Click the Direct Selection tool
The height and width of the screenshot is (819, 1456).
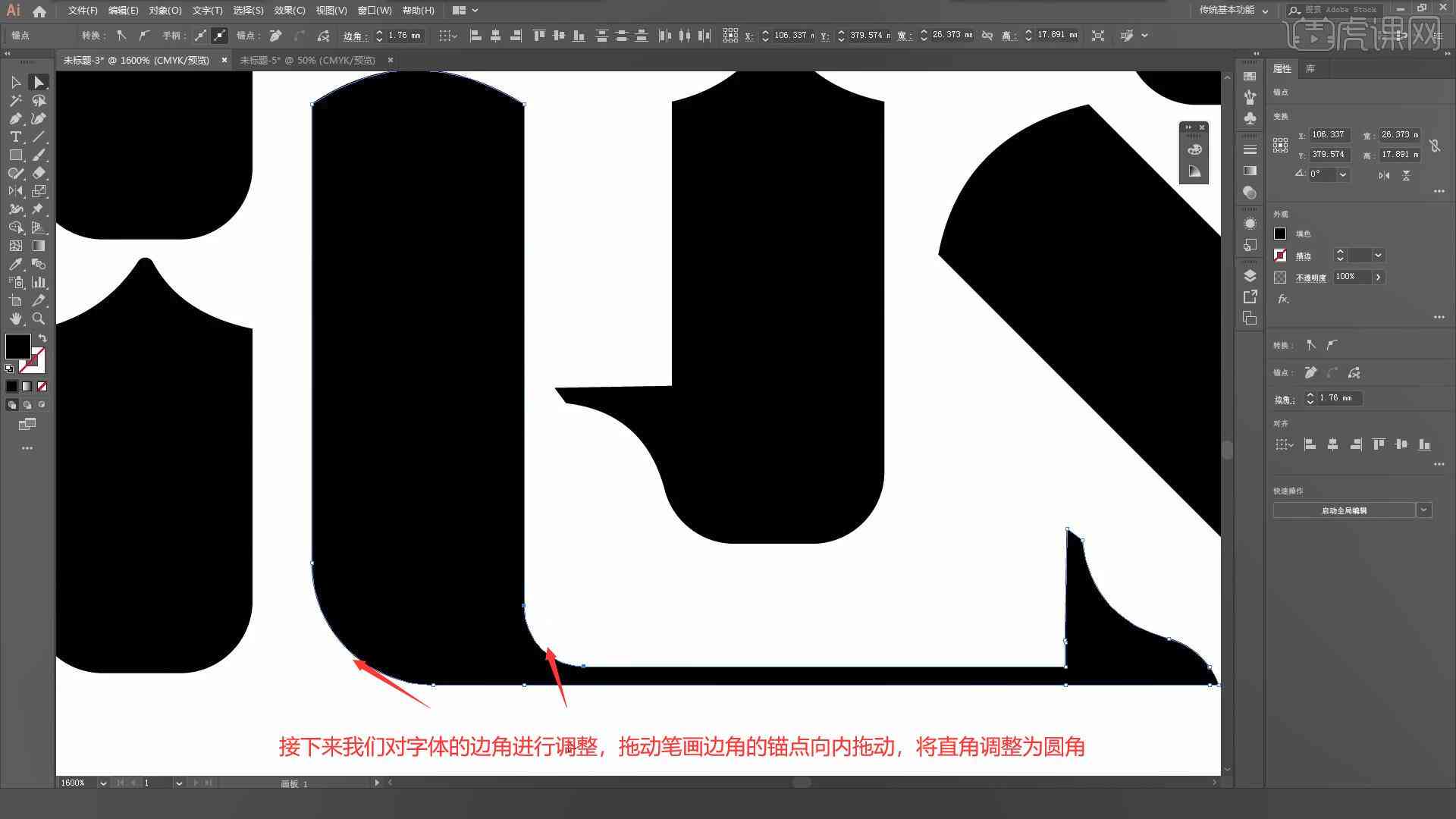pyautogui.click(x=38, y=82)
